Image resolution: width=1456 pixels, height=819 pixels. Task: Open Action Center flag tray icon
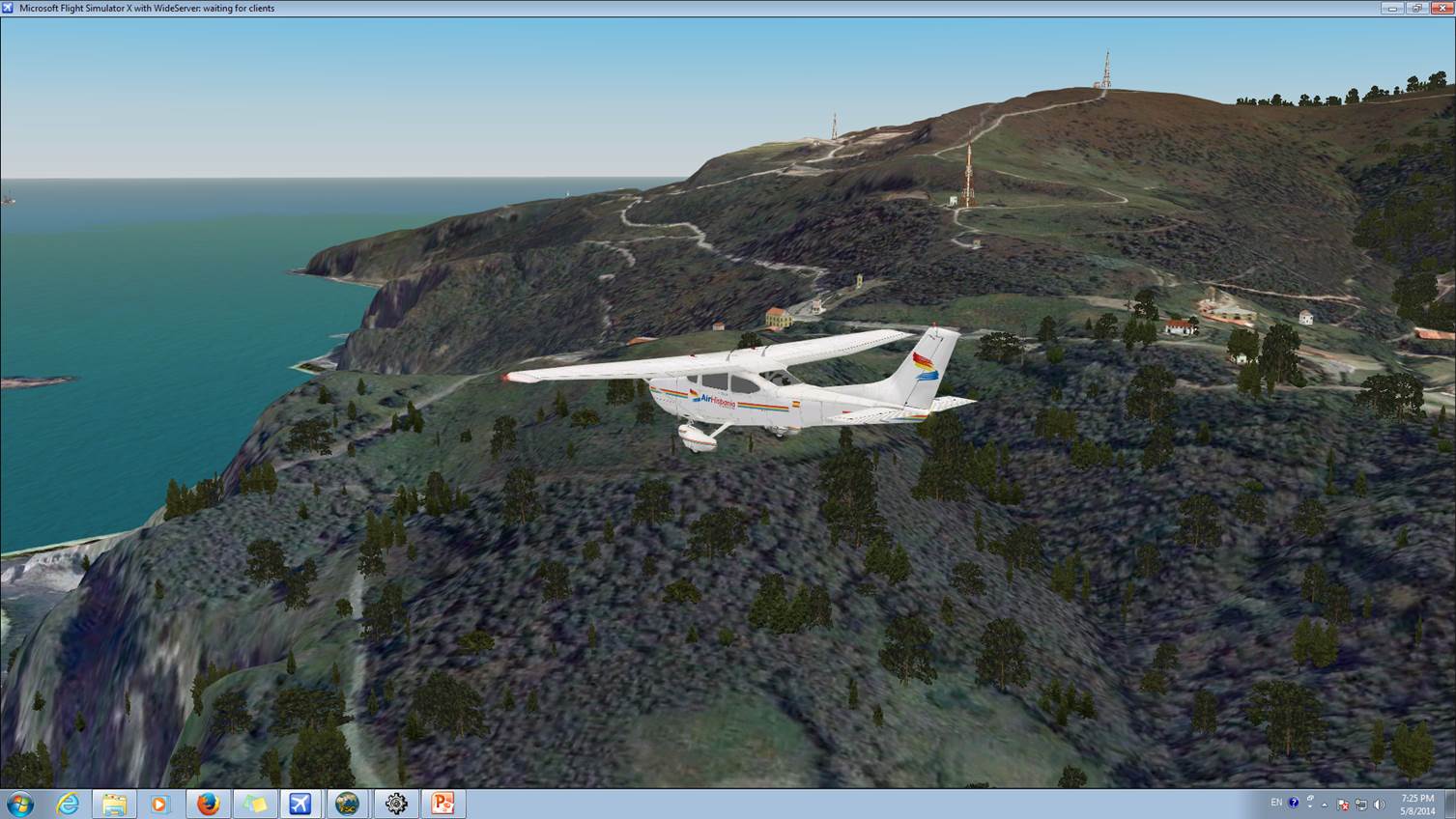pos(1342,805)
